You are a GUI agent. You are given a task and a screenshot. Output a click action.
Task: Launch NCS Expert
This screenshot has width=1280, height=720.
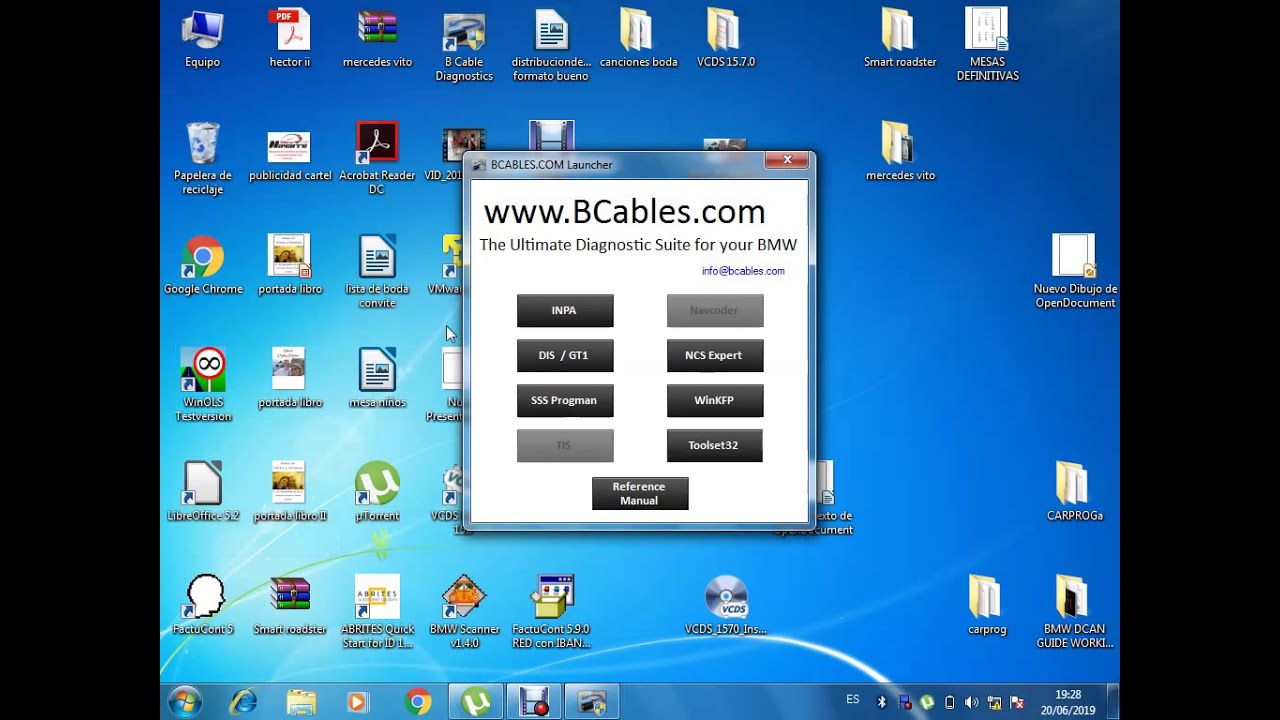click(x=715, y=356)
